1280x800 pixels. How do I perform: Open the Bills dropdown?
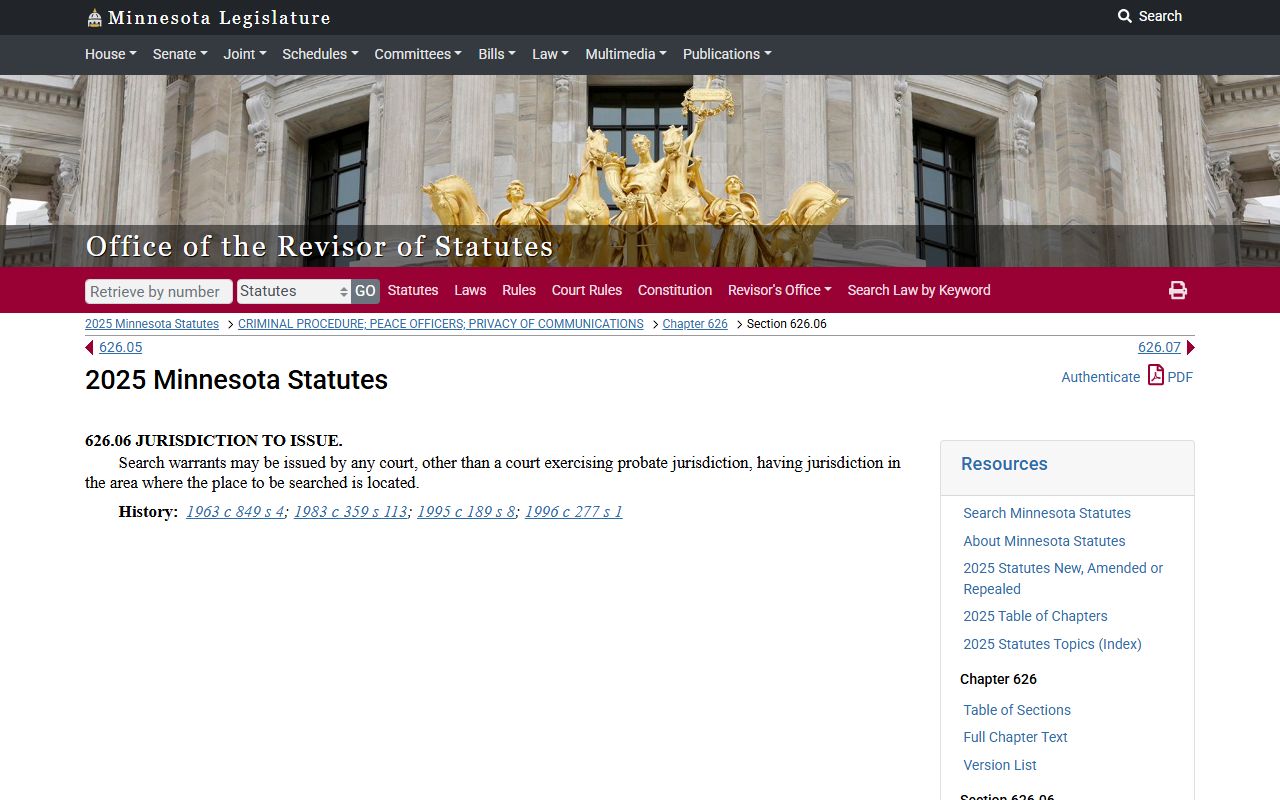tap(497, 54)
